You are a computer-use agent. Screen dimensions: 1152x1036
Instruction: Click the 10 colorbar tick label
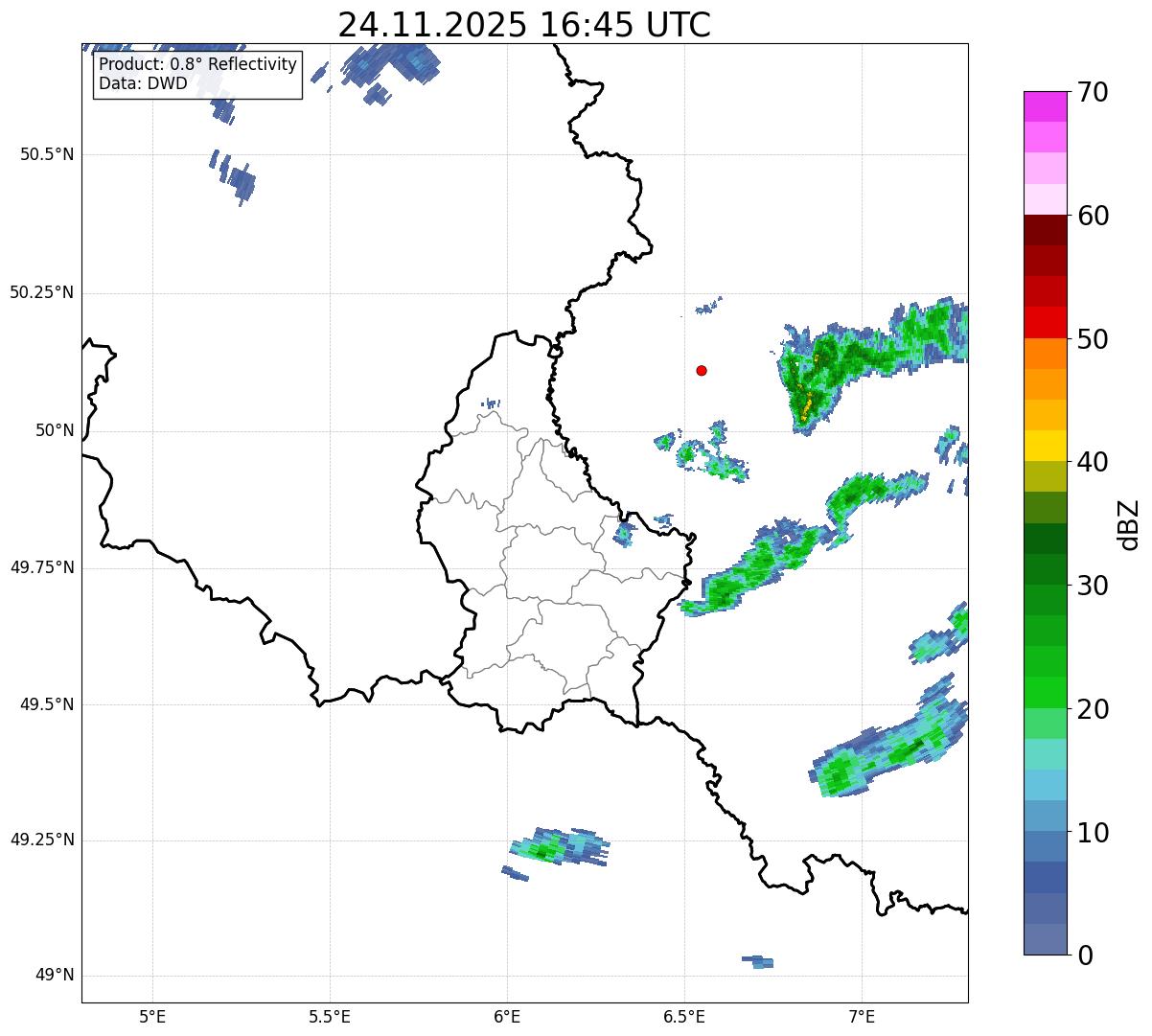pos(1094,833)
